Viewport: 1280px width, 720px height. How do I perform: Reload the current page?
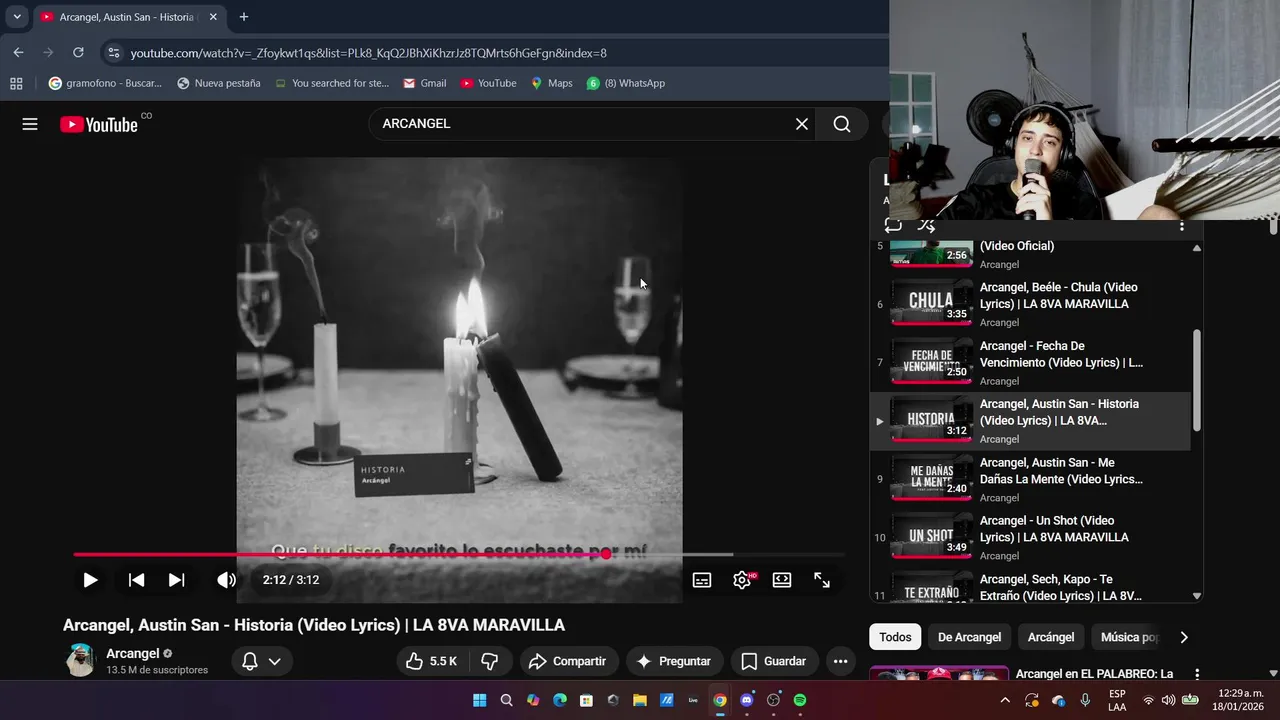tap(78, 52)
